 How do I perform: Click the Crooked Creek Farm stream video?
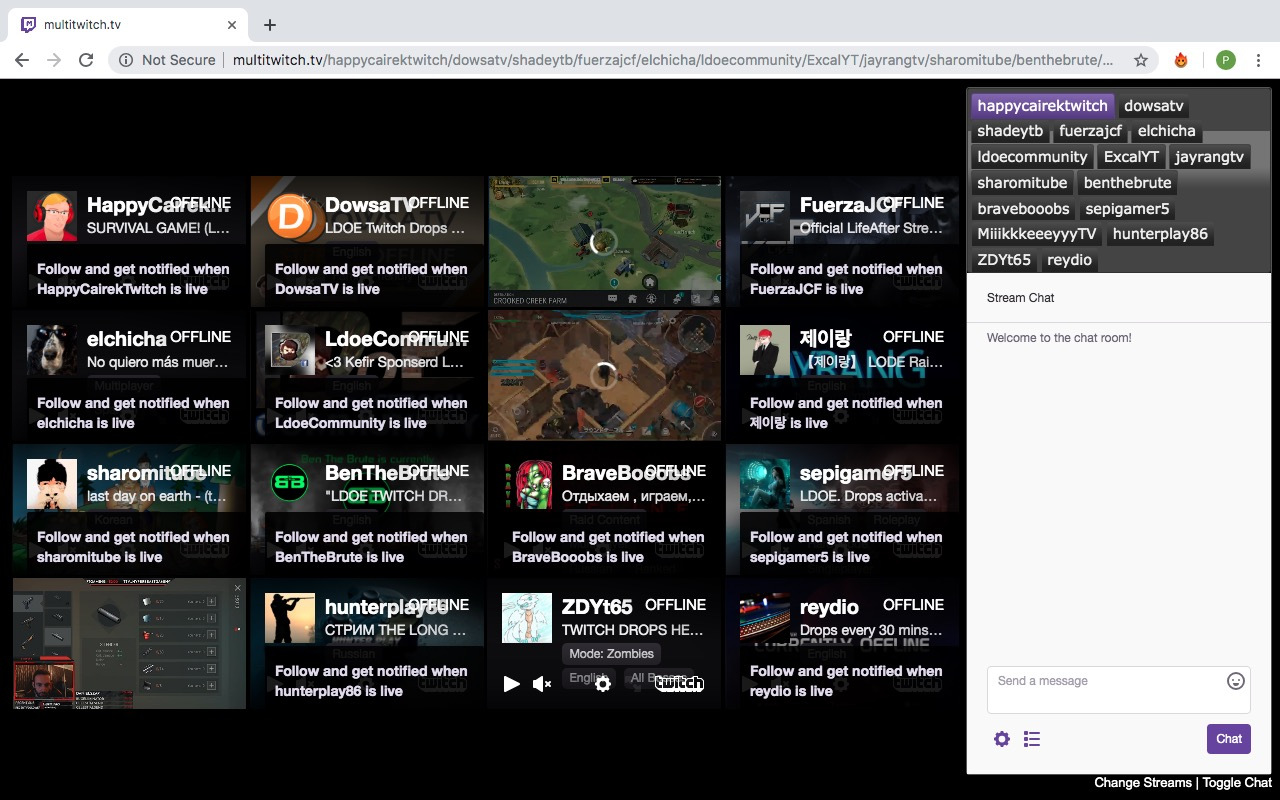tap(604, 241)
